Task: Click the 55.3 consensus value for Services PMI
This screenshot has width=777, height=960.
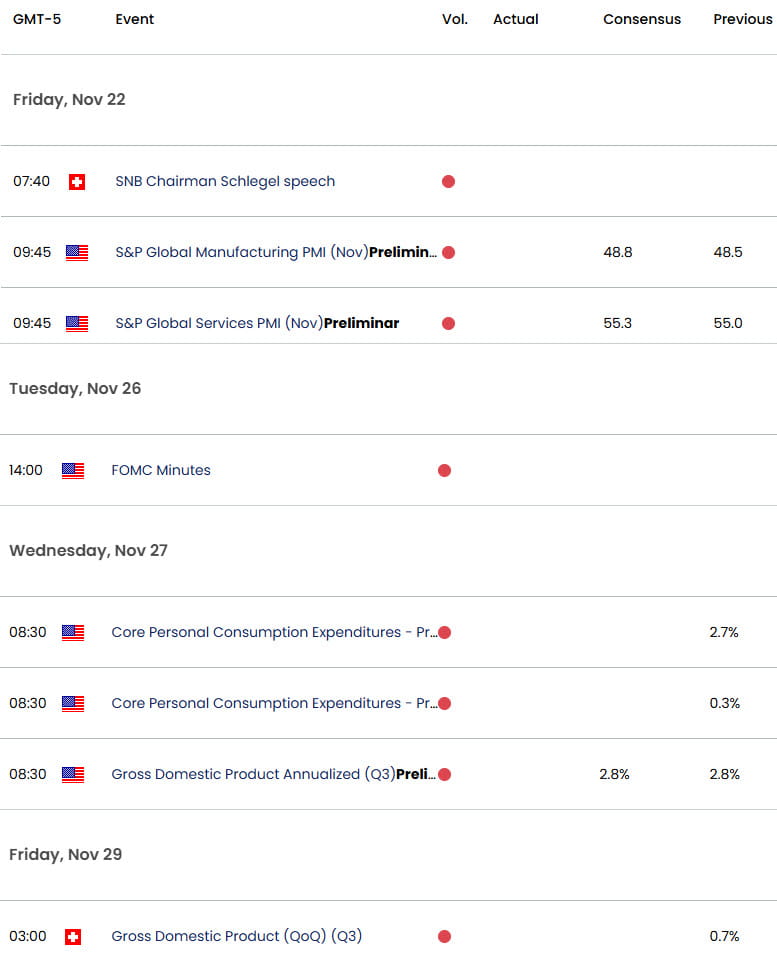Action: 618,323
